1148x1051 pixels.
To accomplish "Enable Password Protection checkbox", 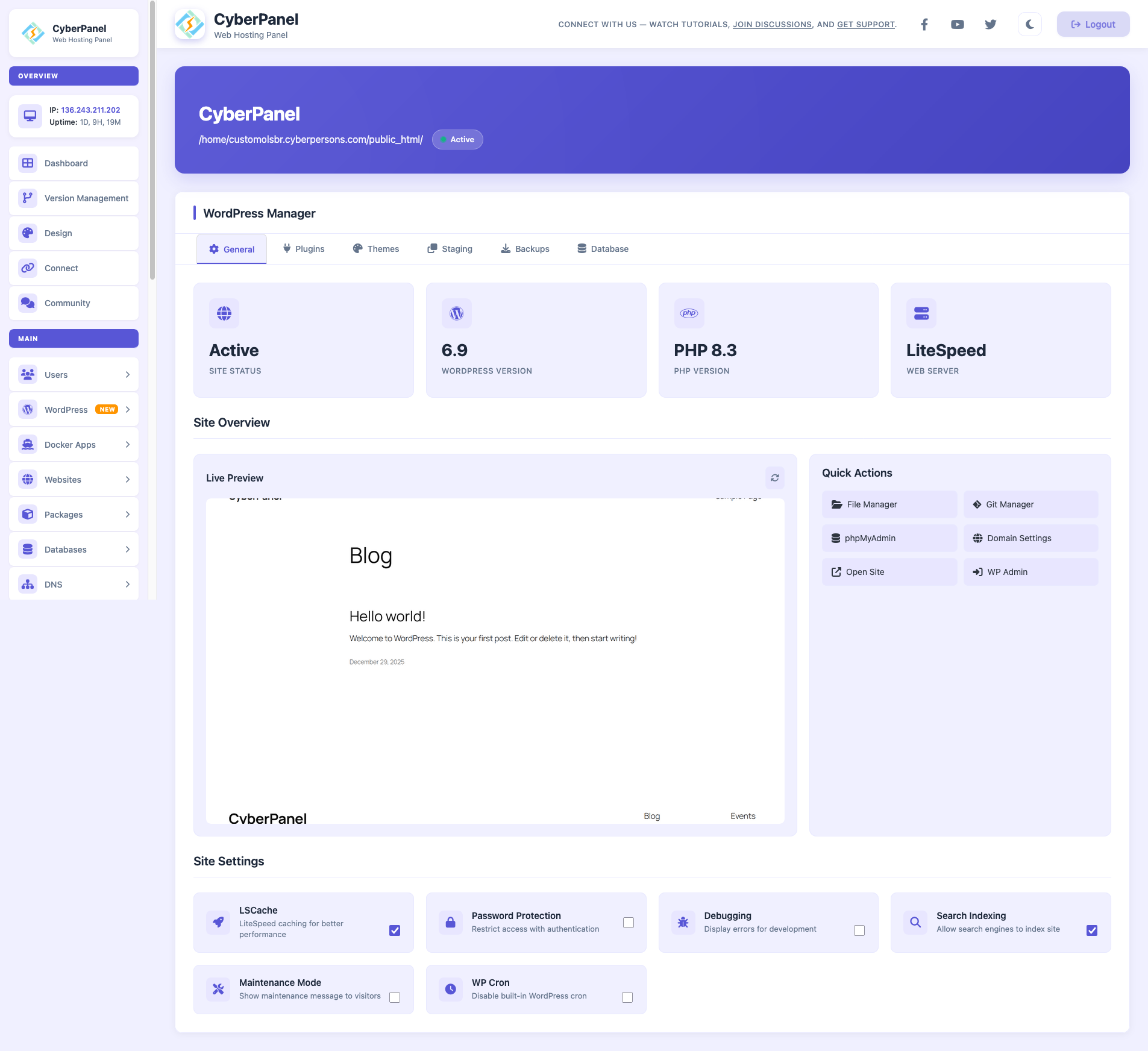I will [628, 922].
